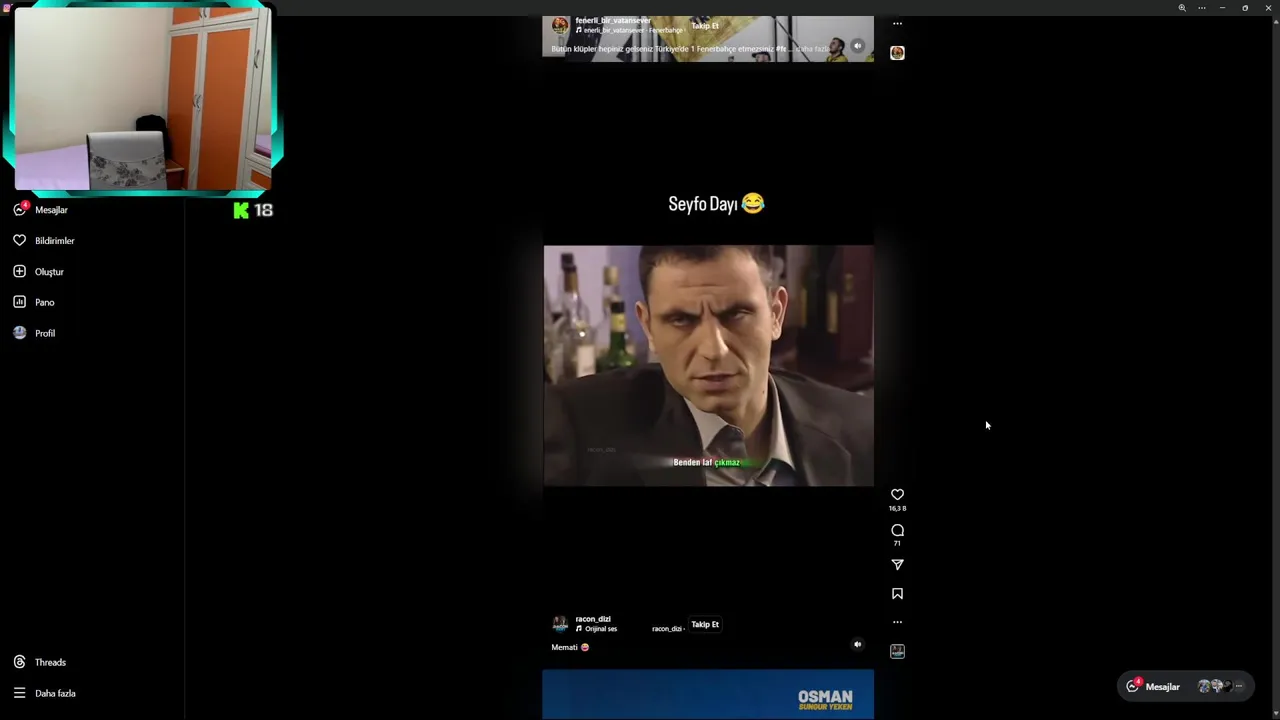
Task: Click the messenger icon with badge in sidebar
Action: coord(19,210)
